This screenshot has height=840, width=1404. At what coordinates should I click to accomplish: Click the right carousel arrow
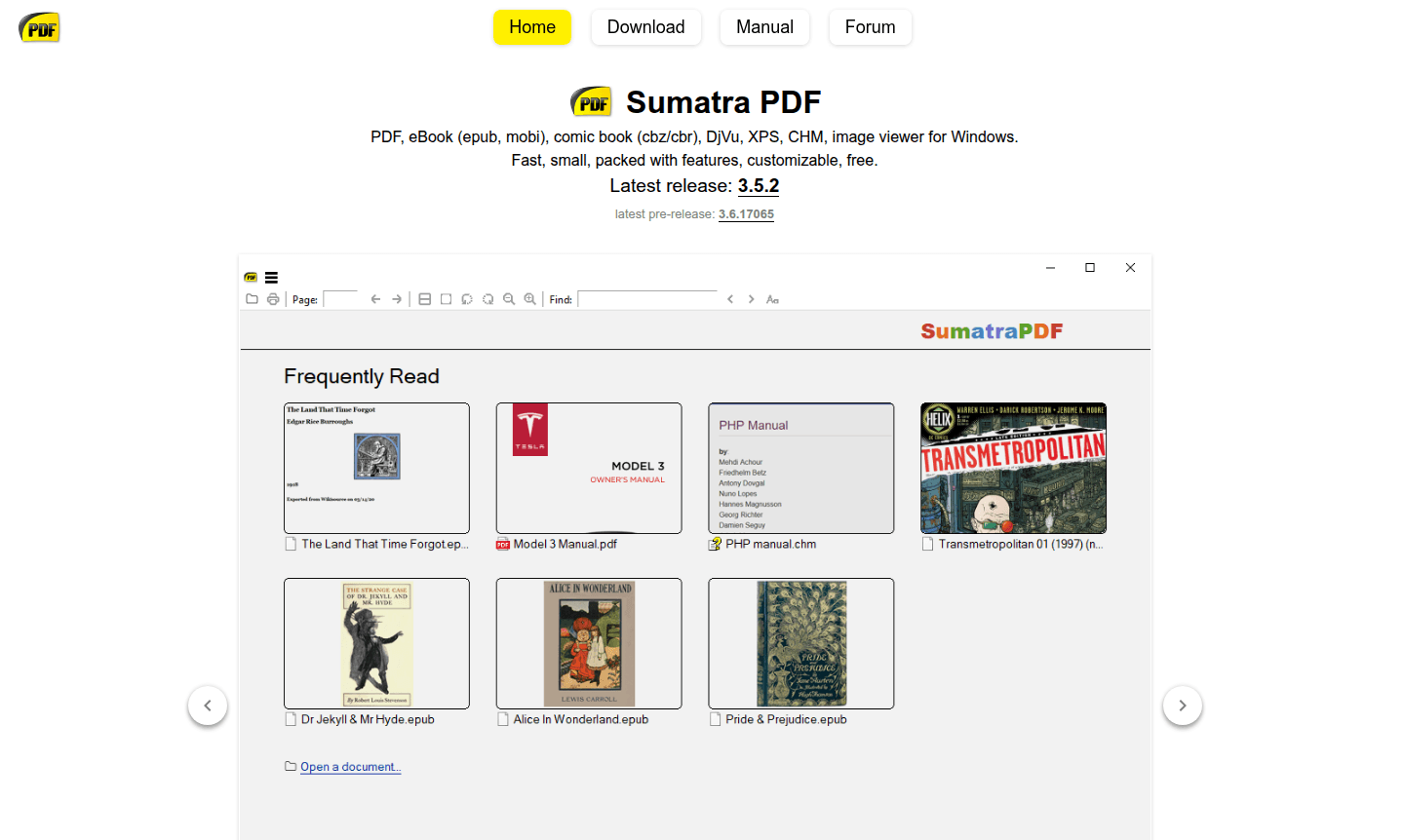[1183, 706]
